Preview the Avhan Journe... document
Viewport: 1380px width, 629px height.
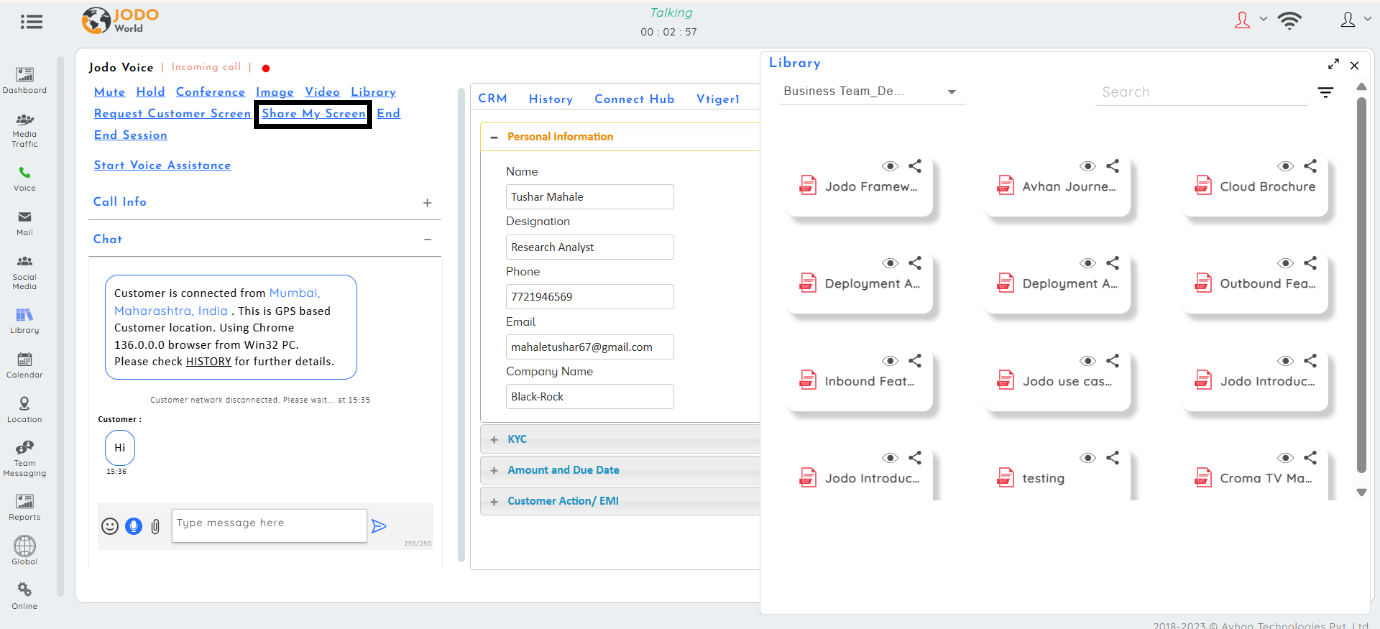coord(1088,166)
